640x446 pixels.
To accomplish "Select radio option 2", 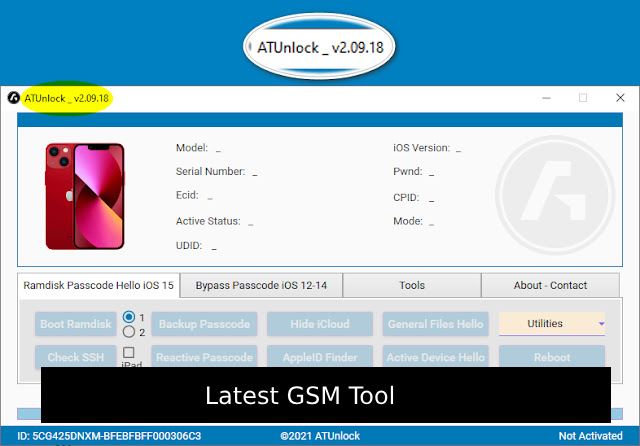I will tap(129, 332).
